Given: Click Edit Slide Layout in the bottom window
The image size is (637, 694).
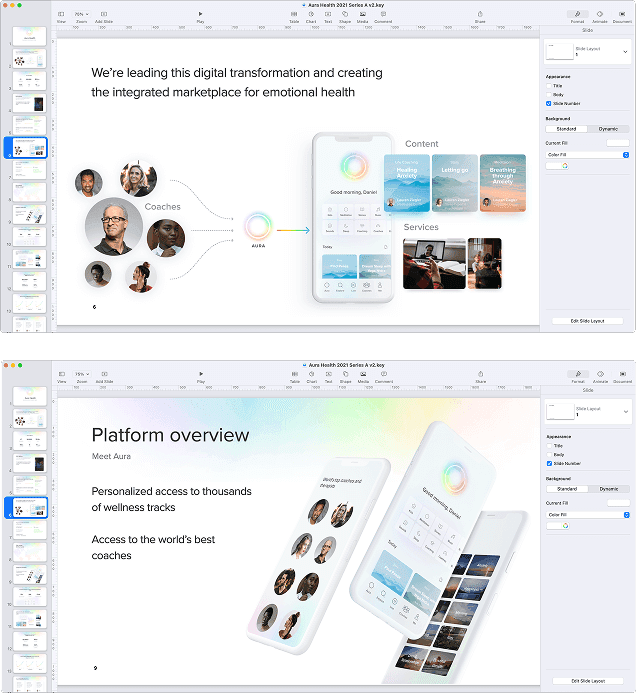Looking at the screenshot, I should pyautogui.click(x=588, y=681).
